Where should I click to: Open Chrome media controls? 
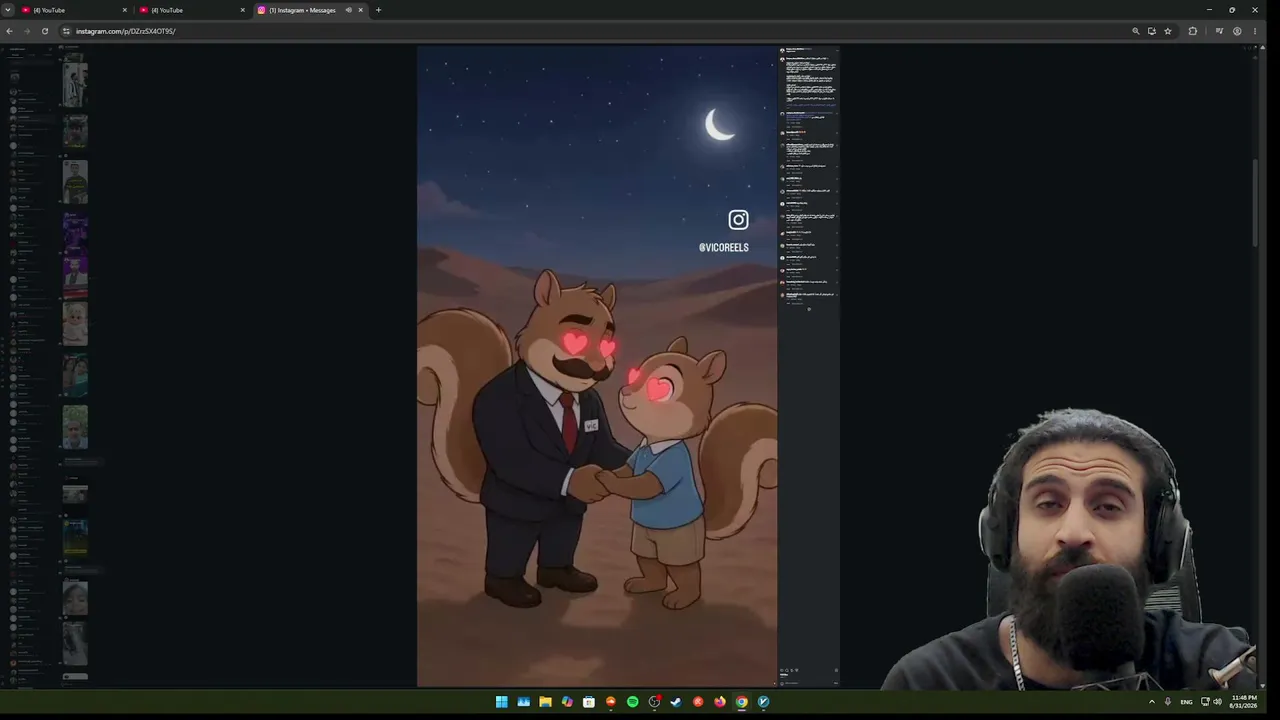pos(1219,31)
